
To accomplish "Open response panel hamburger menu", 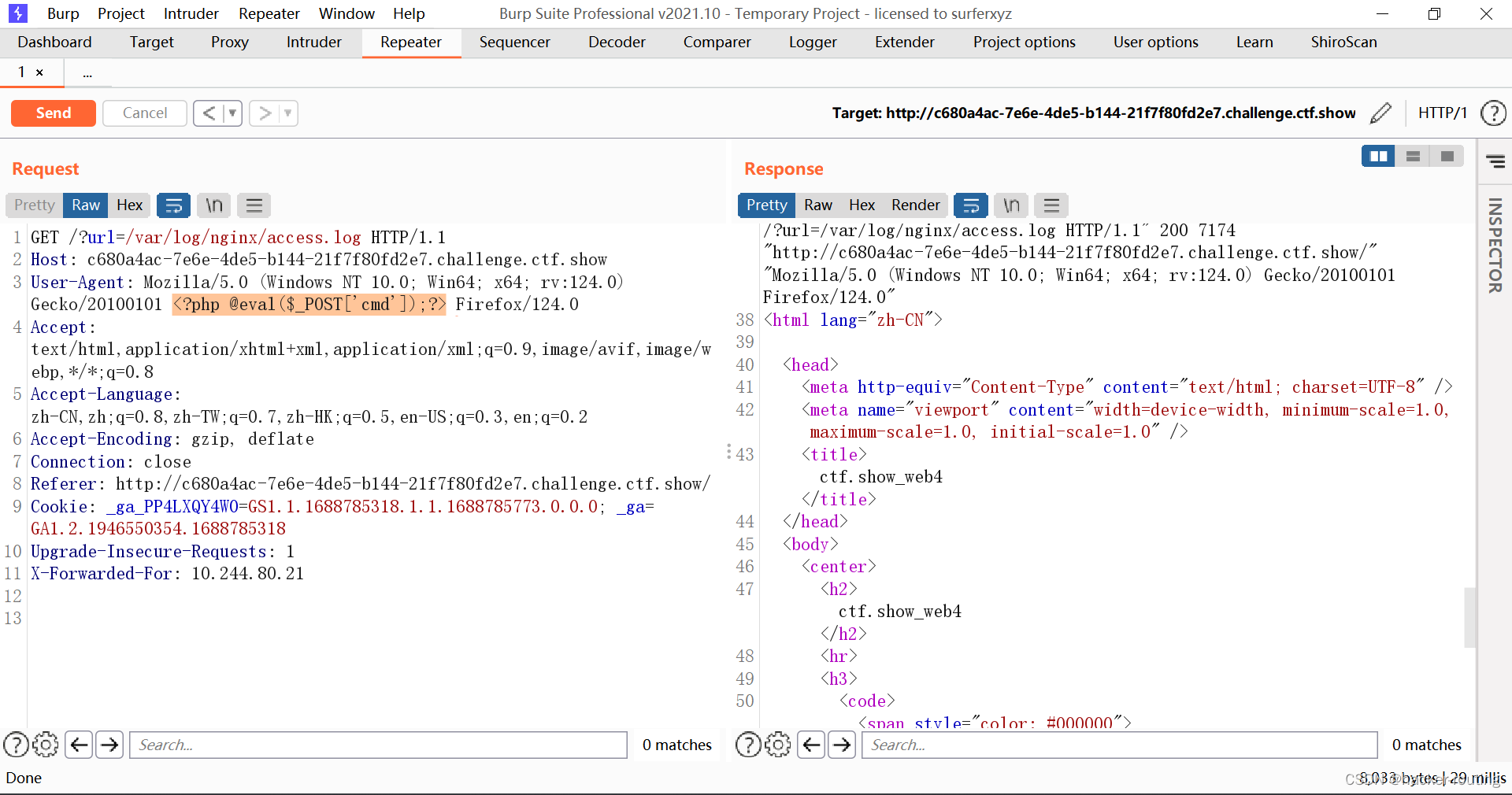I will point(1051,205).
